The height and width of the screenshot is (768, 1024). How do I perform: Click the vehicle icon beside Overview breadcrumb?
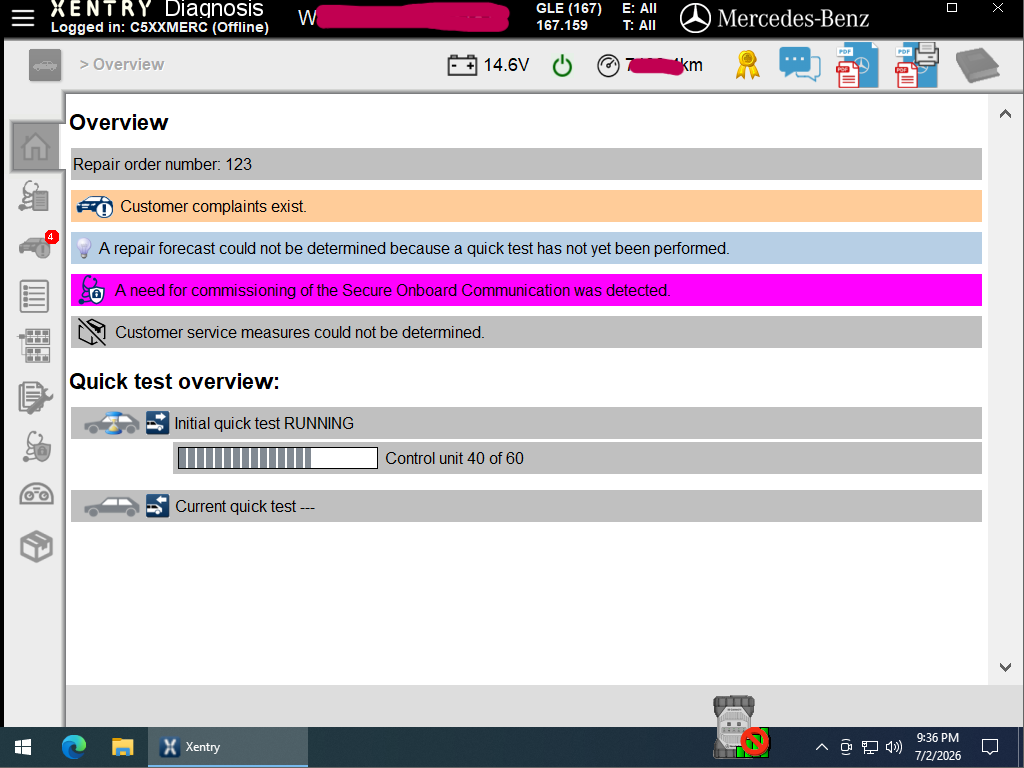pos(45,65)
